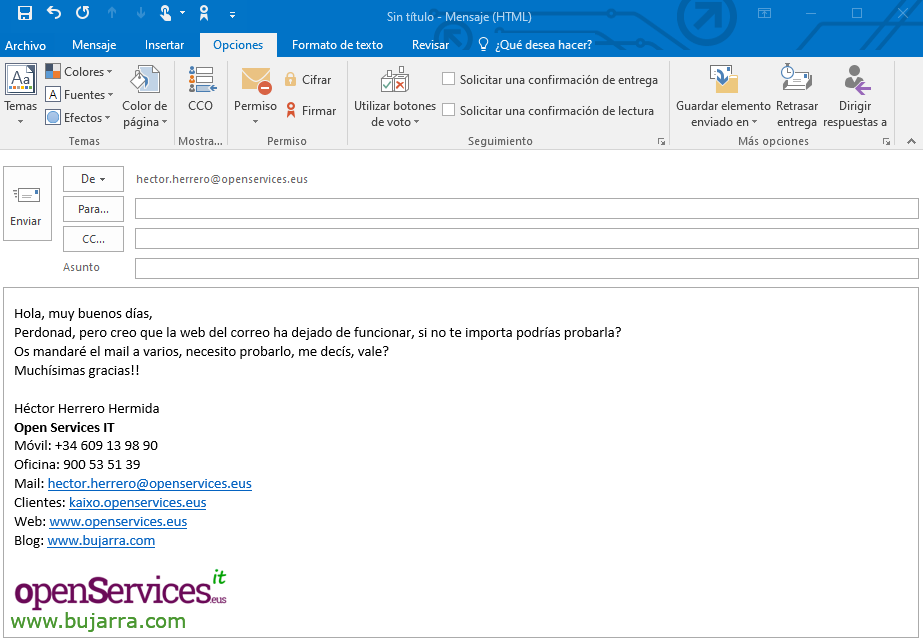
Task: Click into the Para recipients field
Action: 526,209
